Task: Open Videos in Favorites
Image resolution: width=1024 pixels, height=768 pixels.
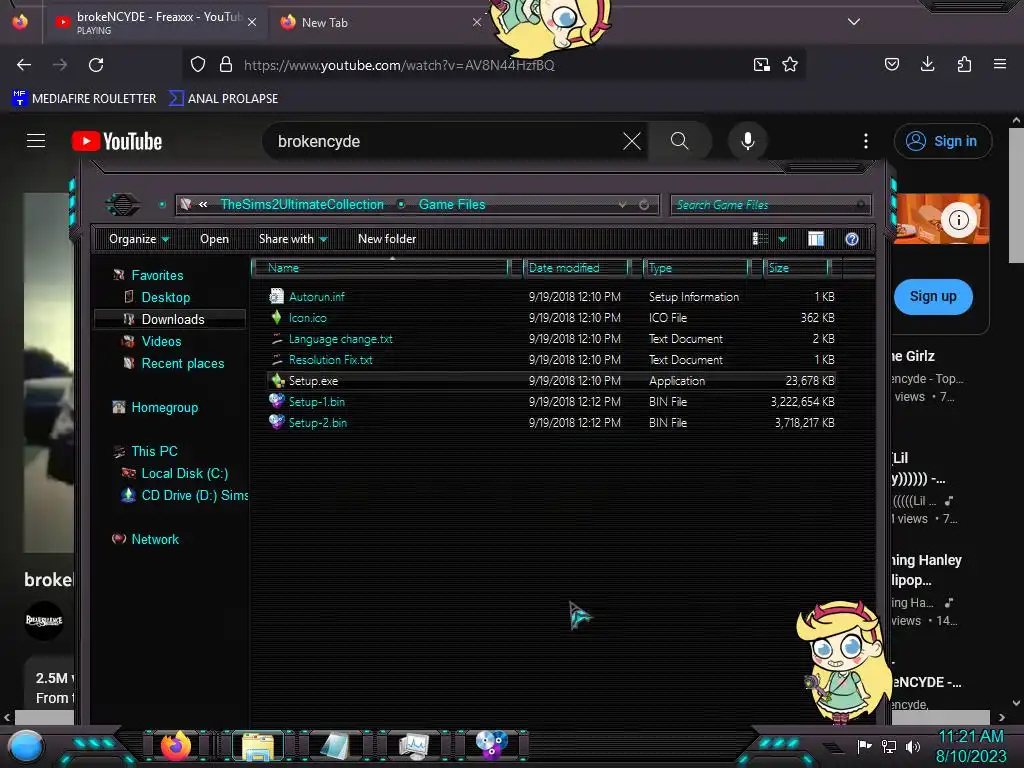Action: (x=161, y=341)
